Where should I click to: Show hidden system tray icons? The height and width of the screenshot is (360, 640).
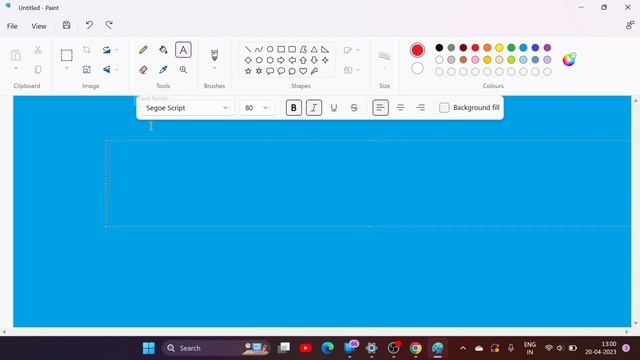pyautogui.click(x=462, y=348)
